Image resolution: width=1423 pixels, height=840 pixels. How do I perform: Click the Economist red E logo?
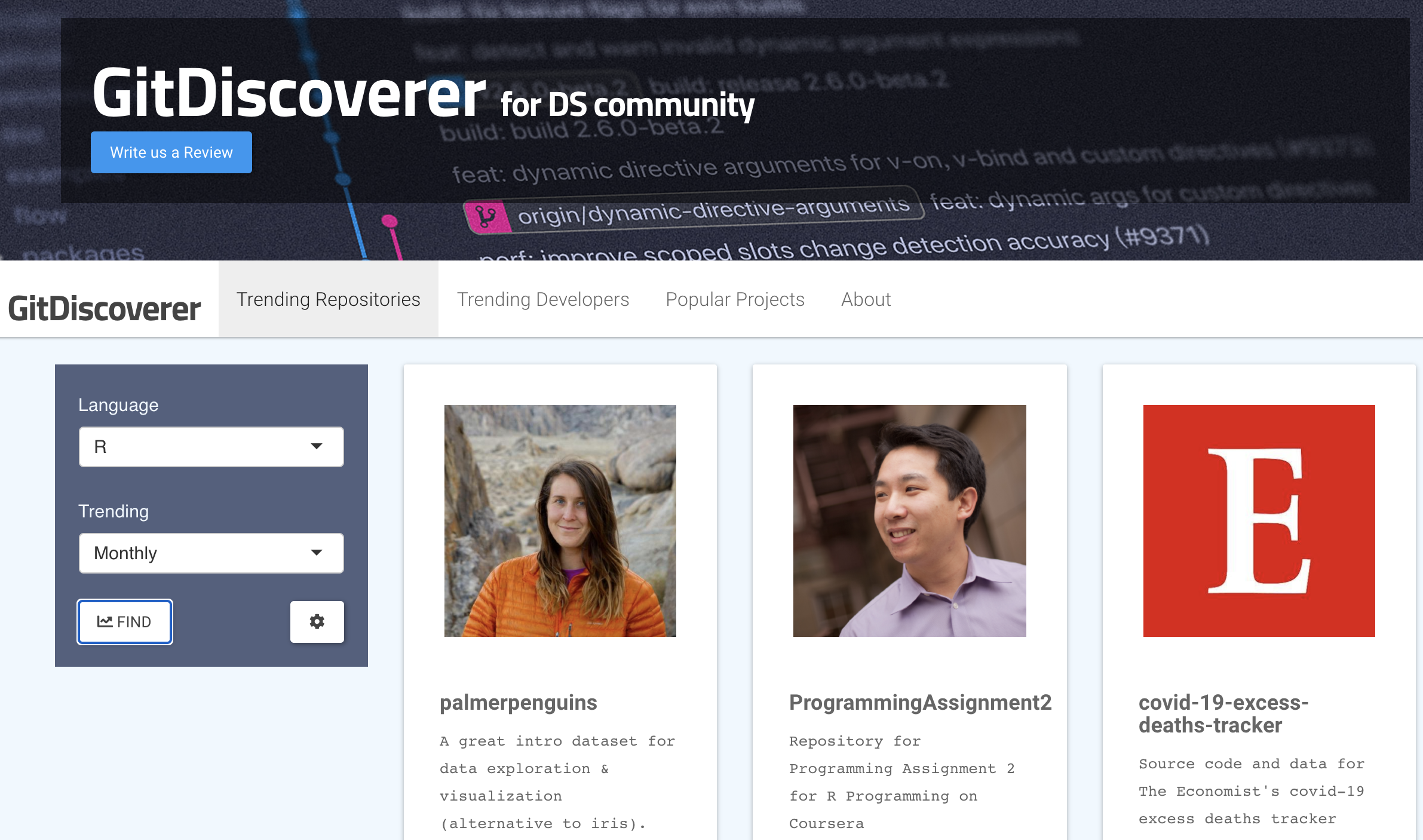[1259, 520]
